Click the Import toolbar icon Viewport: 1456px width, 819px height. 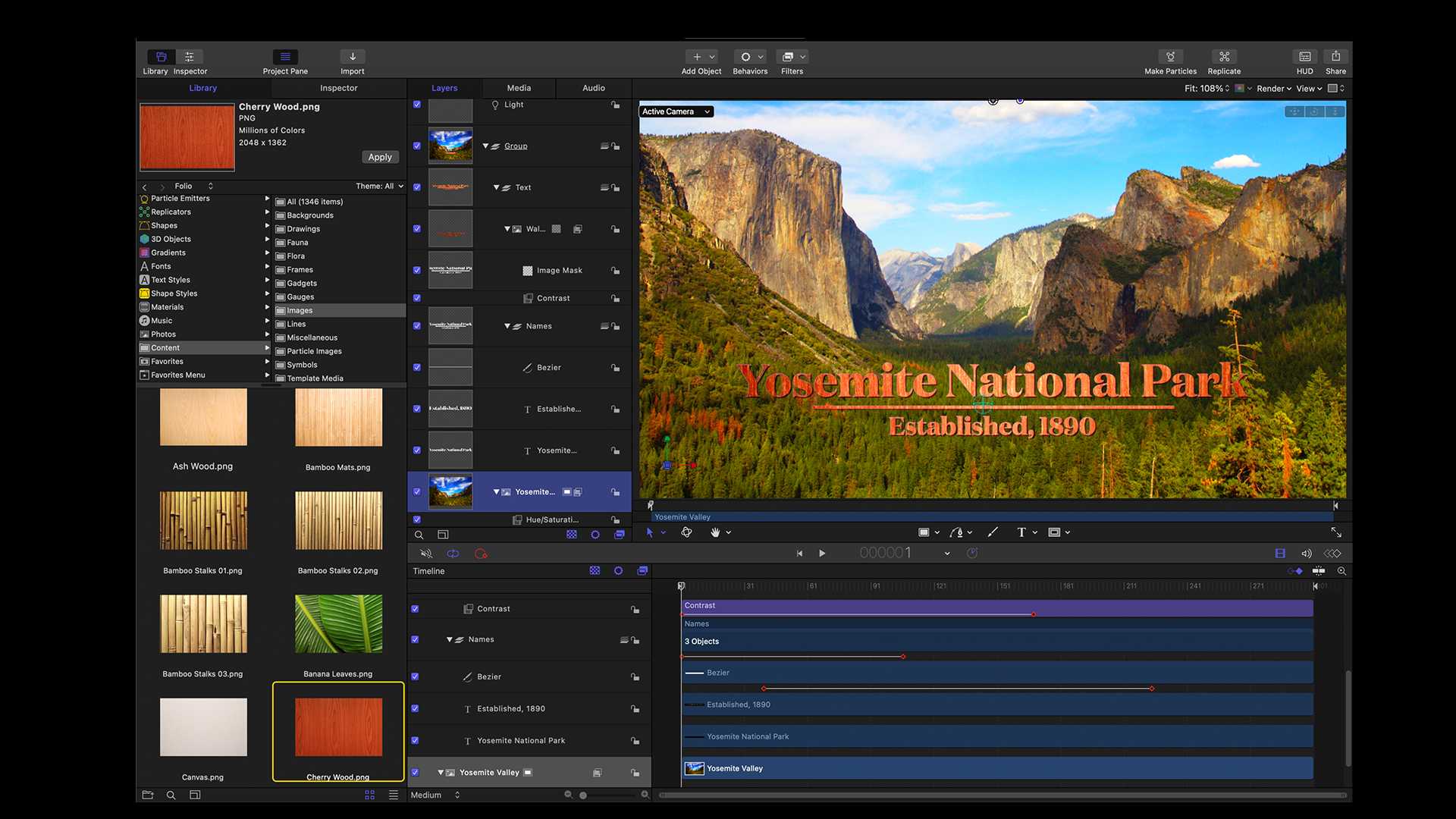point(352,57)
